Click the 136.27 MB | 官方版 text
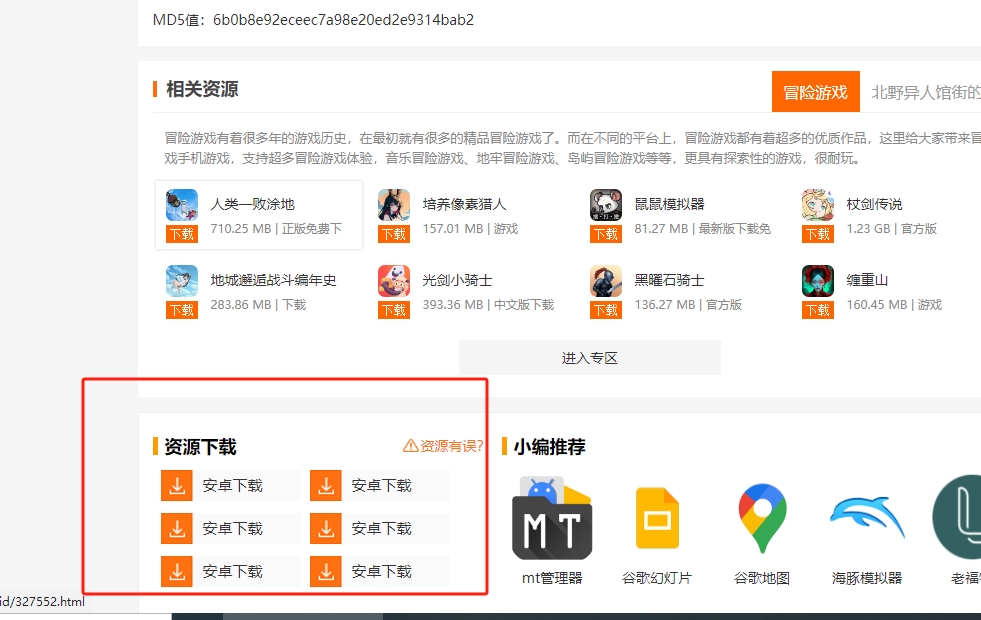The height and width of the screenshot is (620, 981). point(688,304)
